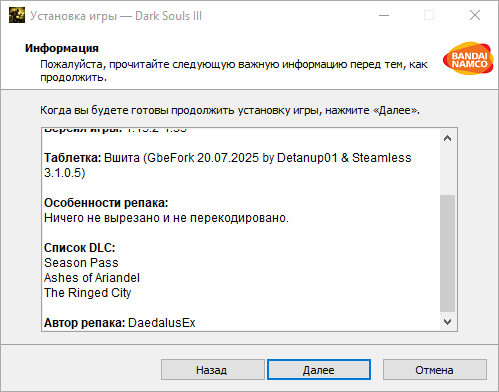This screenshot has width=499, height=392.
Task: Click the 'Особенности репака:' heading
Action: (x=106, y=203)
